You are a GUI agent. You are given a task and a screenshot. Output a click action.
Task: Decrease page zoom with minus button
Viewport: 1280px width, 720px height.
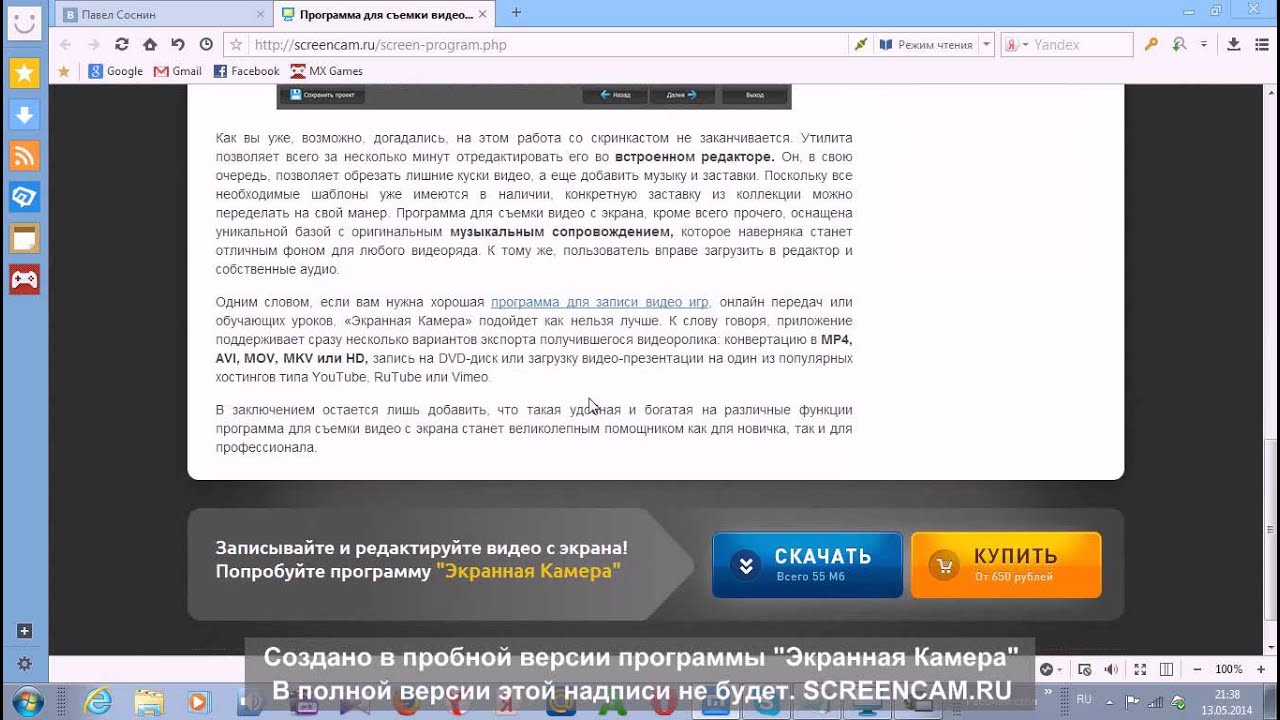(x=1197, y=669)
